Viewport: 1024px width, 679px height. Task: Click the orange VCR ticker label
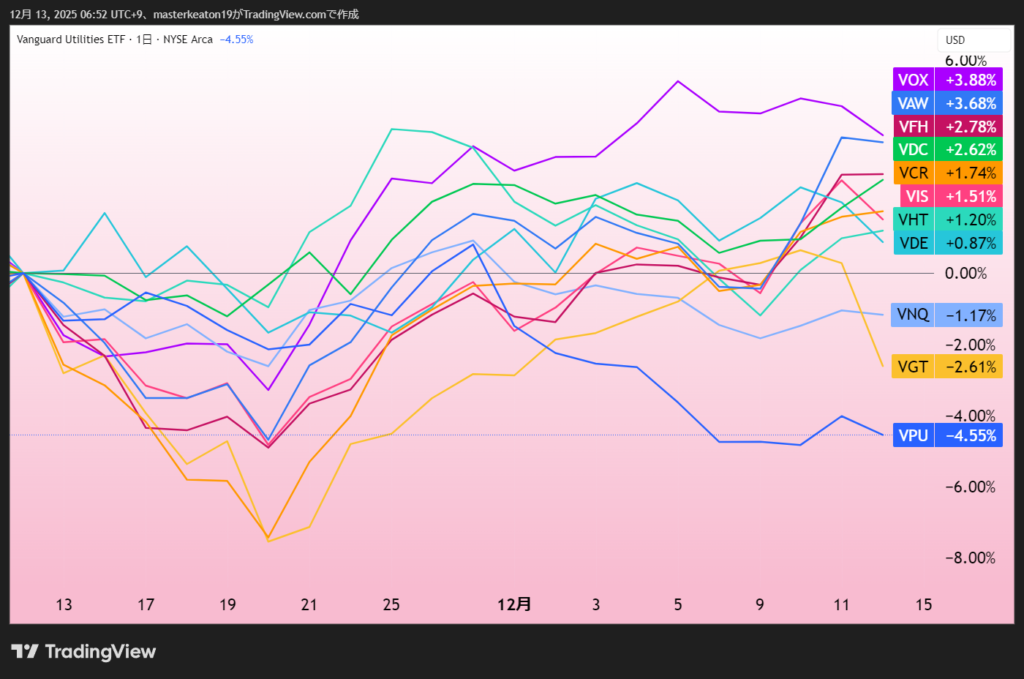point(912,172)
